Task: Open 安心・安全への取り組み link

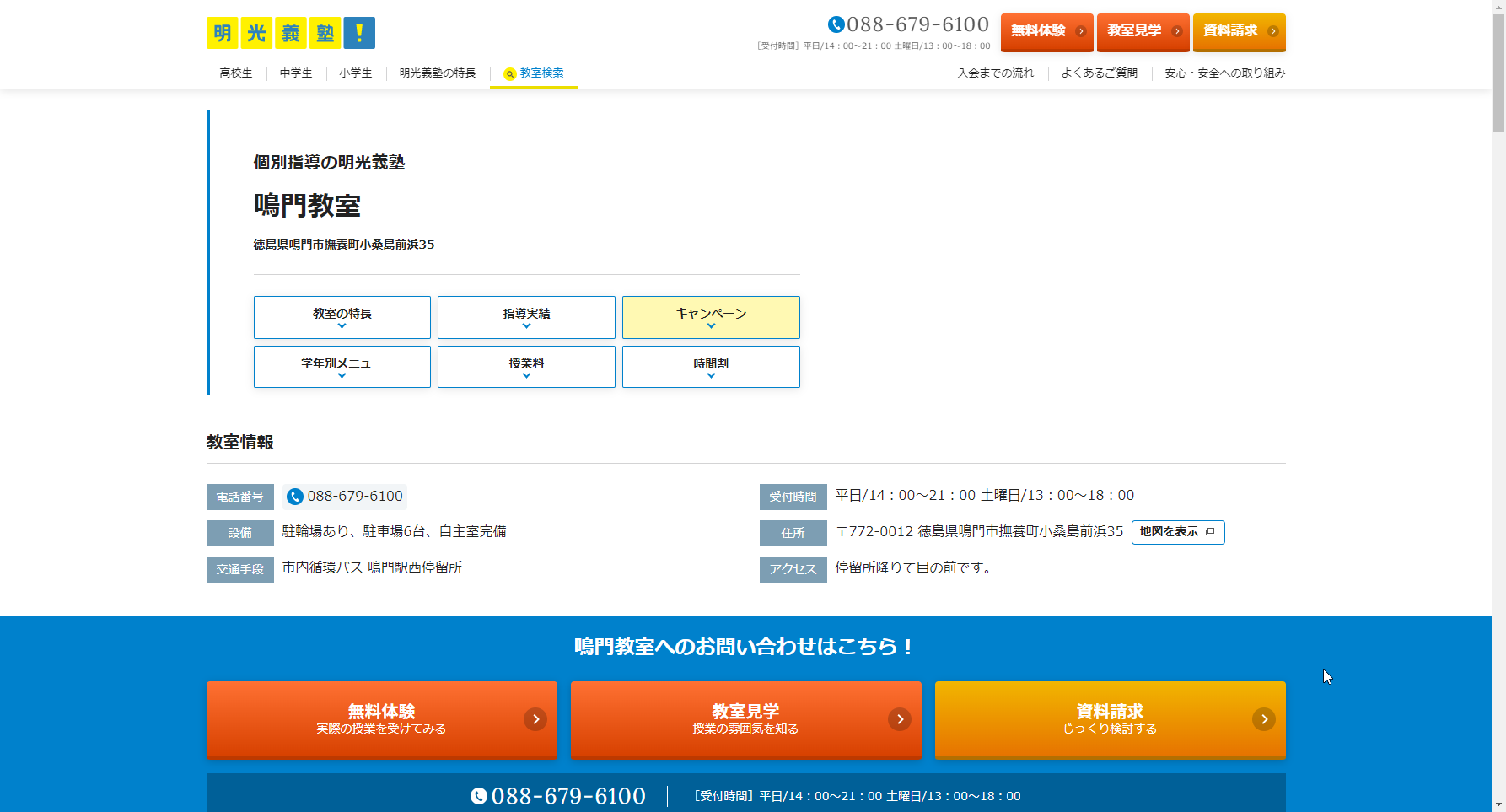Action: (x=1225, y=73)
